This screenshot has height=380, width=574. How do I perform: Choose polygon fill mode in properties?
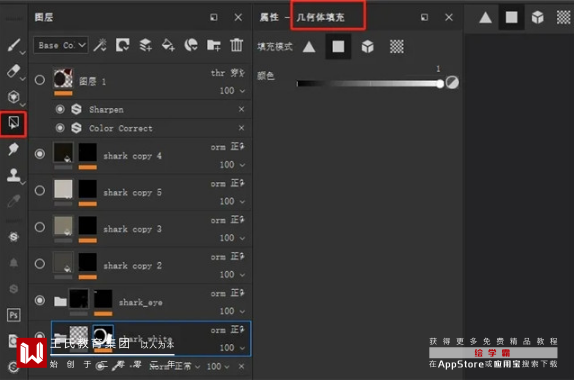(x=338, y=46)
